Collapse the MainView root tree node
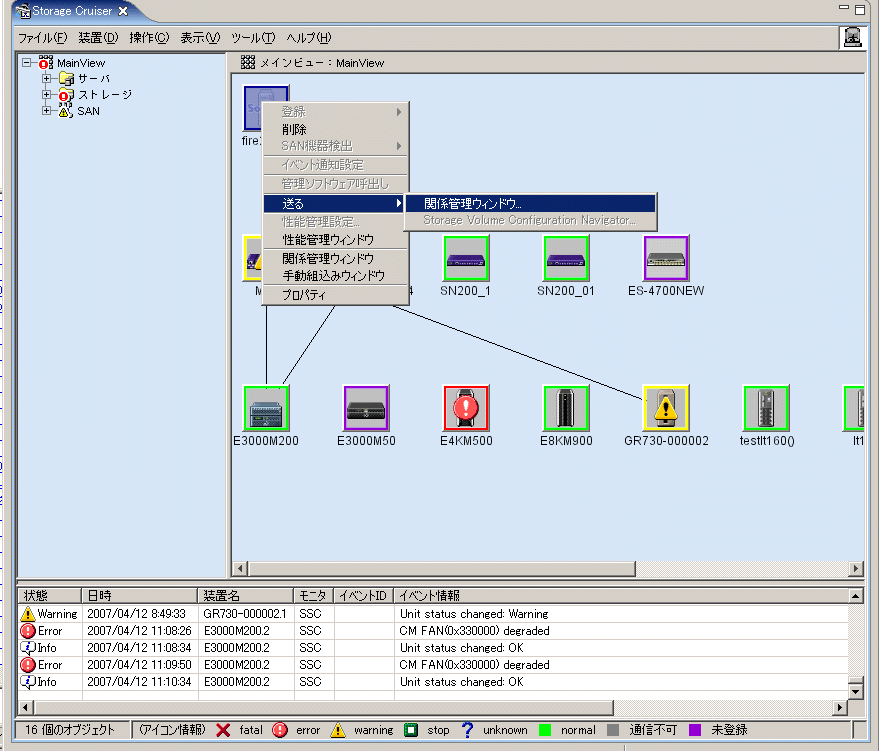The height and width of the screenshot is (751, 879). pyautogui.click(x=27, y=63)
